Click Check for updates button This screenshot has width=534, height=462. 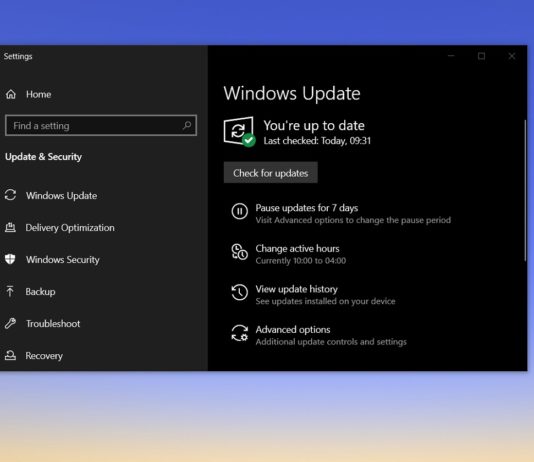pos(271,173)
